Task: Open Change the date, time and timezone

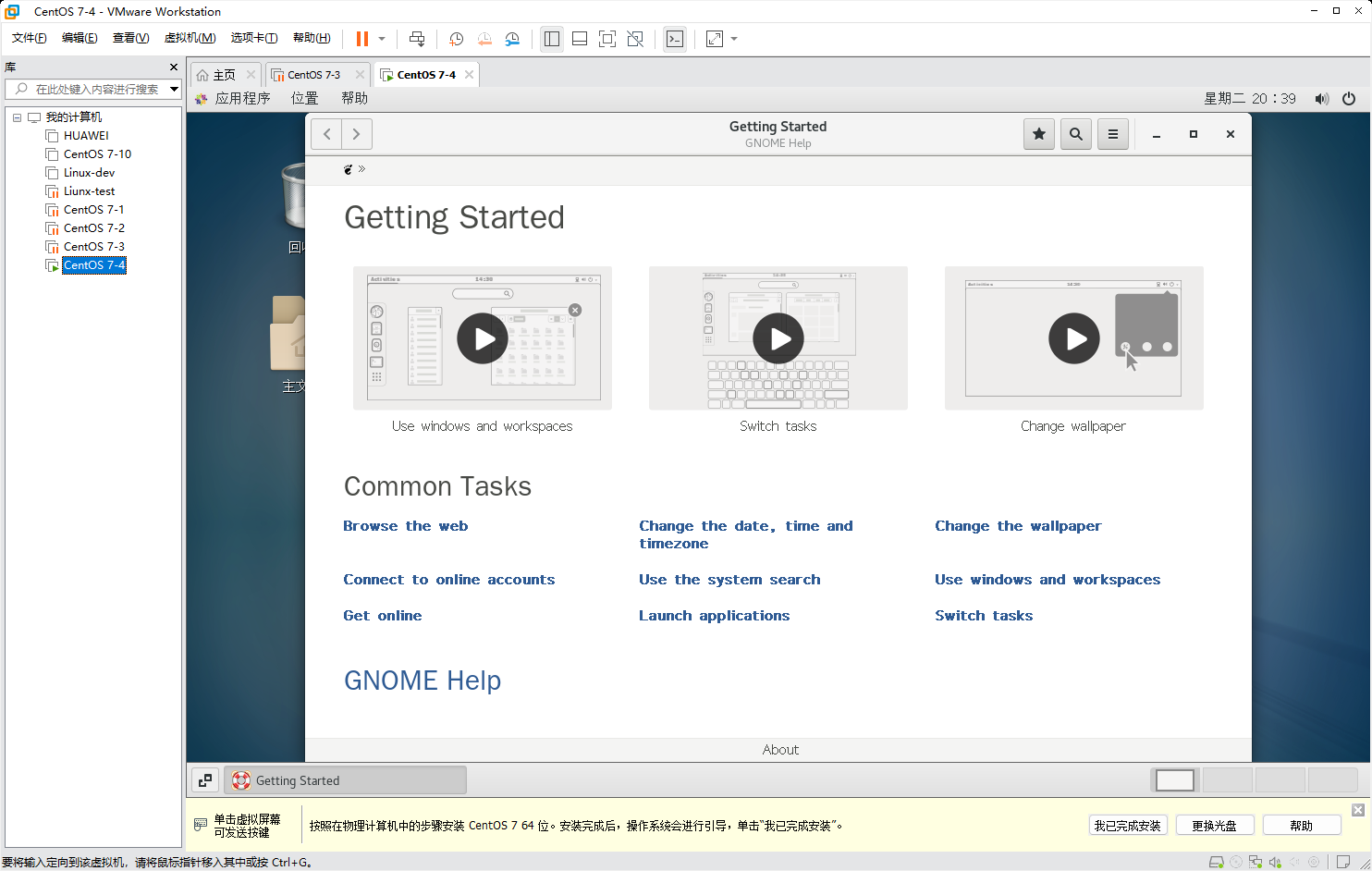Action: [746, 534]
